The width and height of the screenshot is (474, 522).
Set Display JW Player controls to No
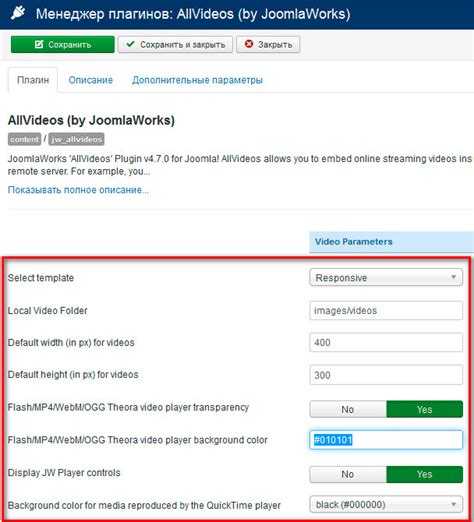(x=348, y=474)
